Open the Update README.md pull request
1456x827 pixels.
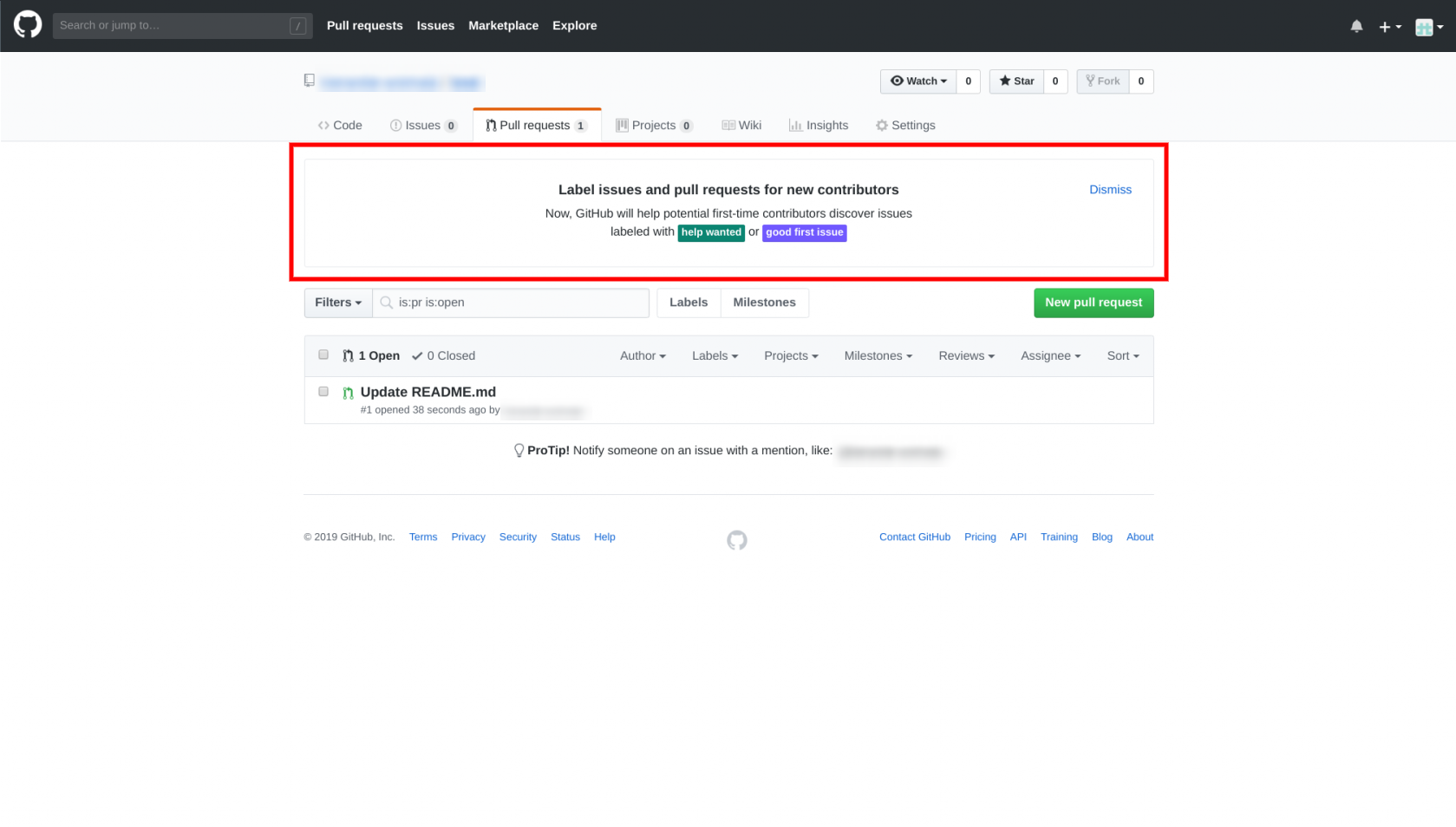[x=428, y=392]
